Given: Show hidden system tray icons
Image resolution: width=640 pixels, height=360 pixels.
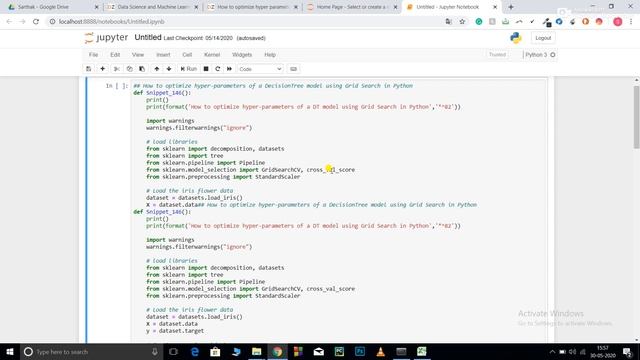Looking at the screenshot, I should 552,352.
